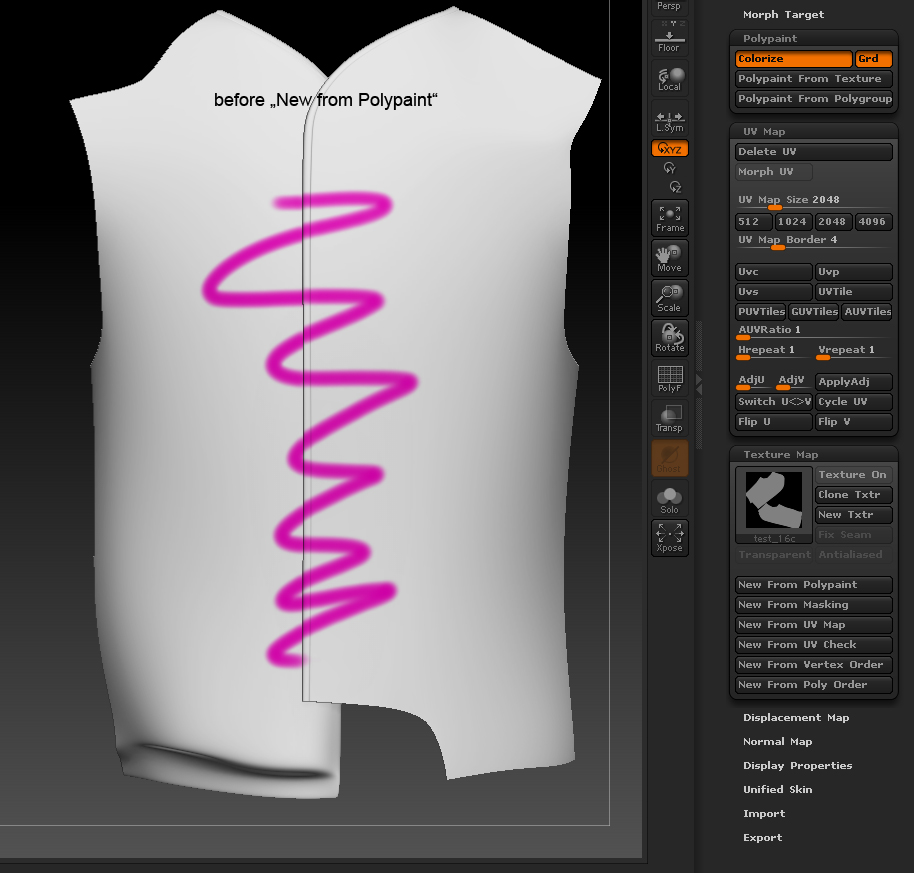Expand Unified Skin subpalette
Image resolution: width=914 pixels, height=873 pixels.
[x=778, y=790]
